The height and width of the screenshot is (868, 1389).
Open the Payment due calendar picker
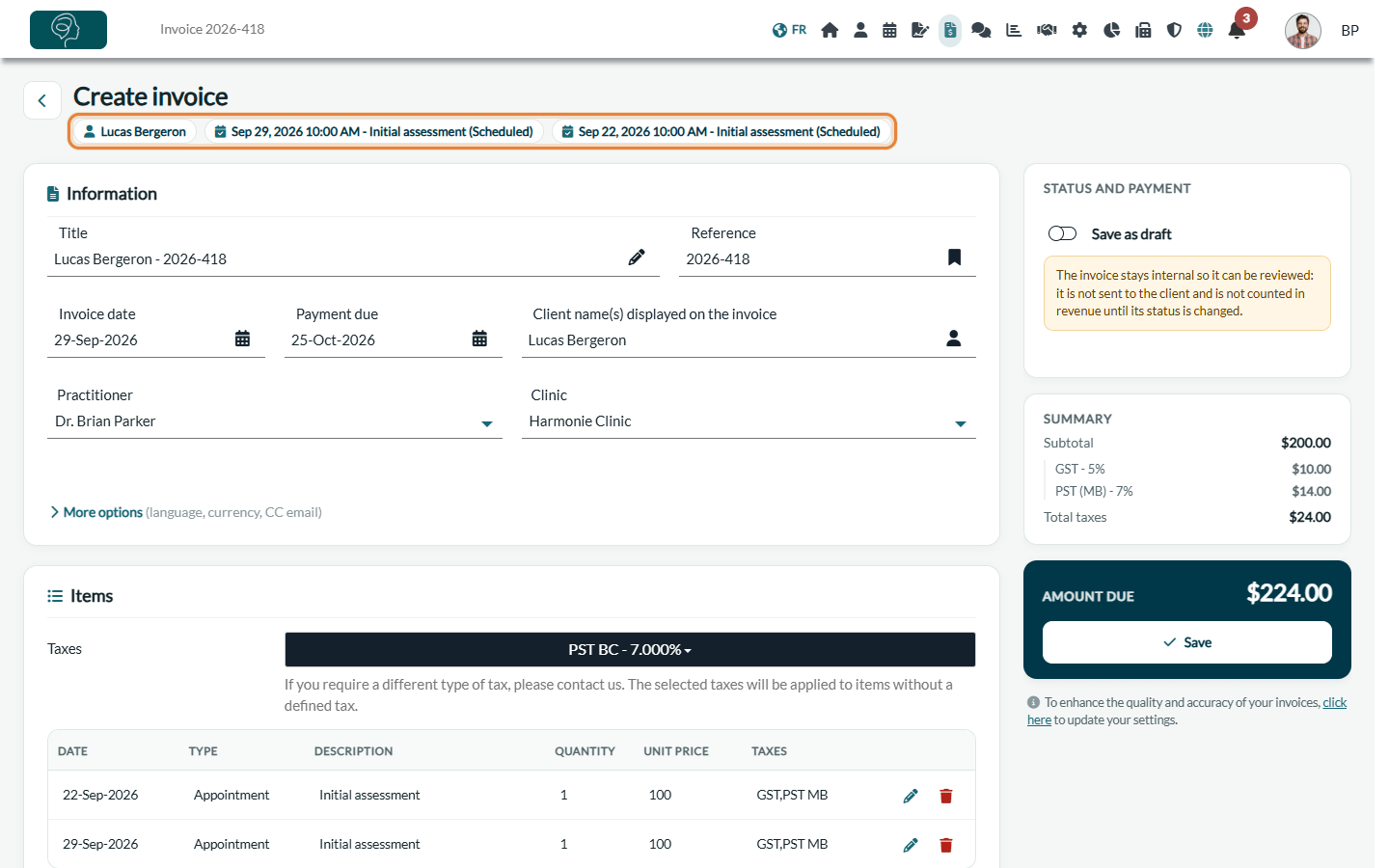[479, 339]
